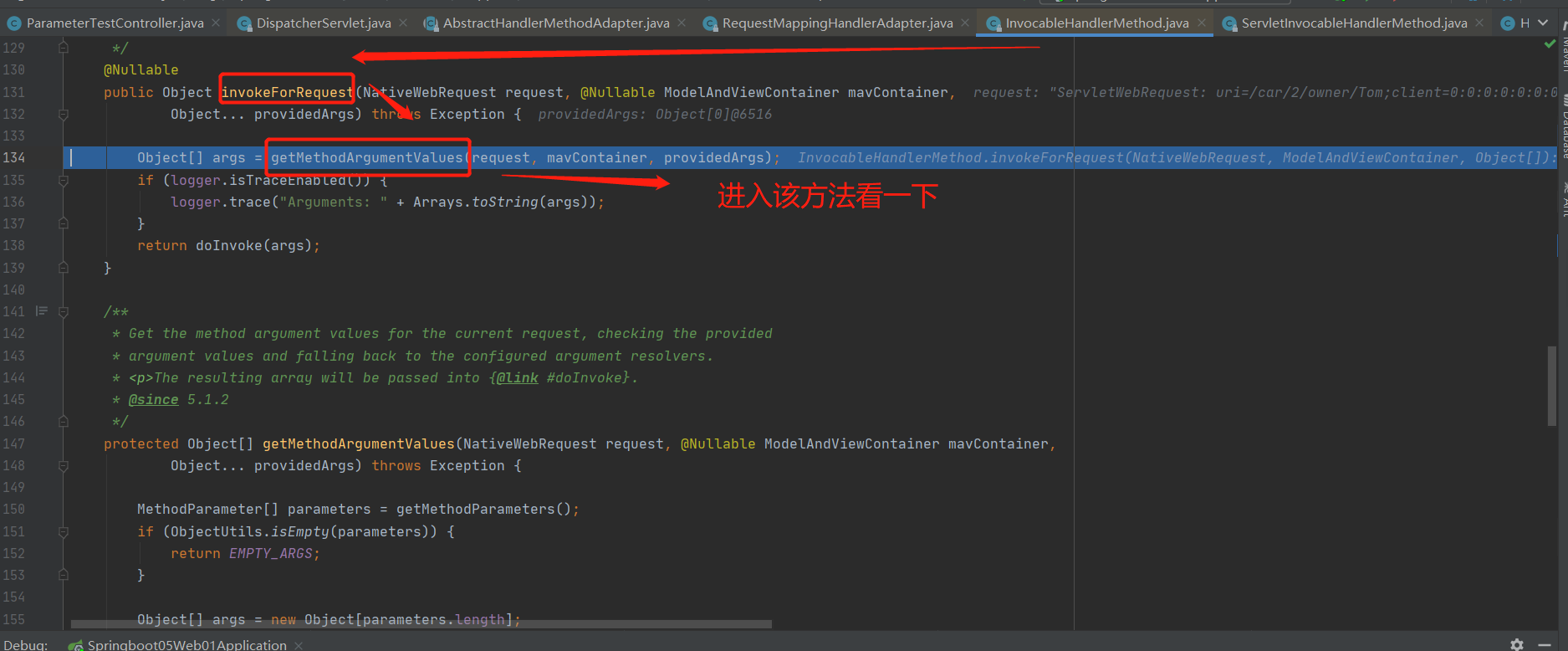Image resolution: width=1568 pixels, height=651 pixels.
Task: Click the editor horizontal scrollbar thumb
Action: coord(421,623)
